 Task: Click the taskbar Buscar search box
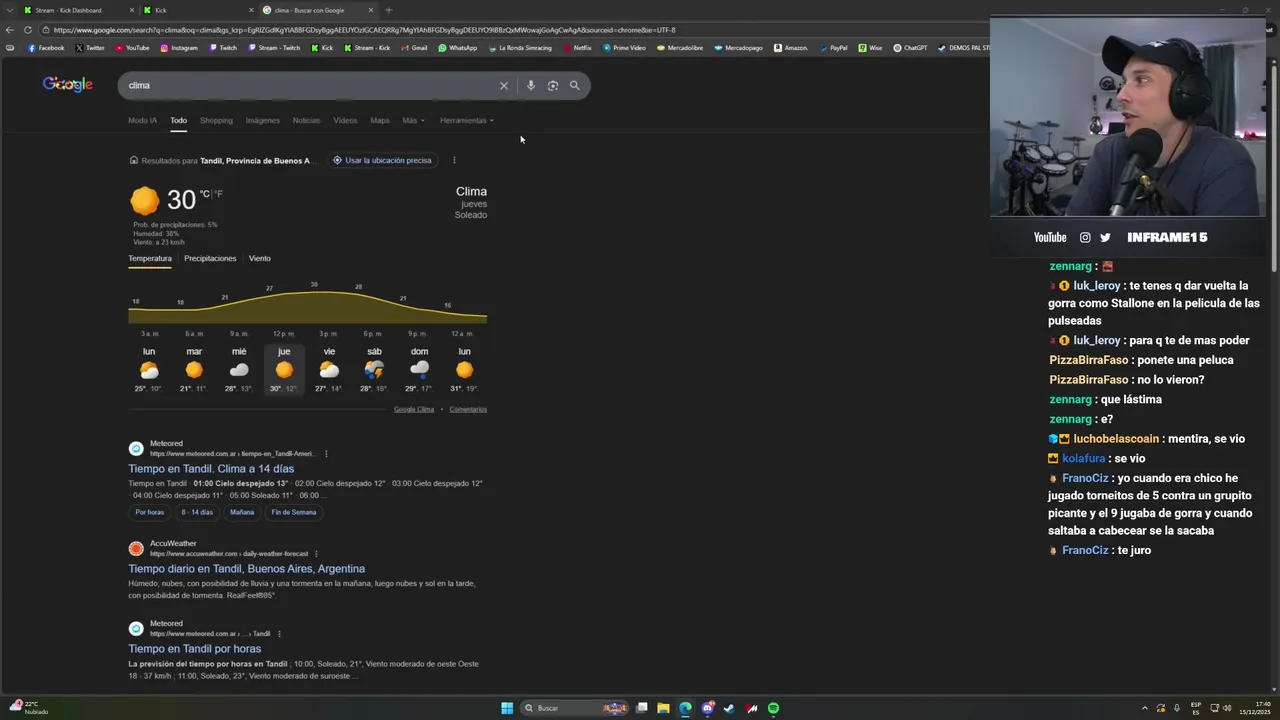[575, 708]
